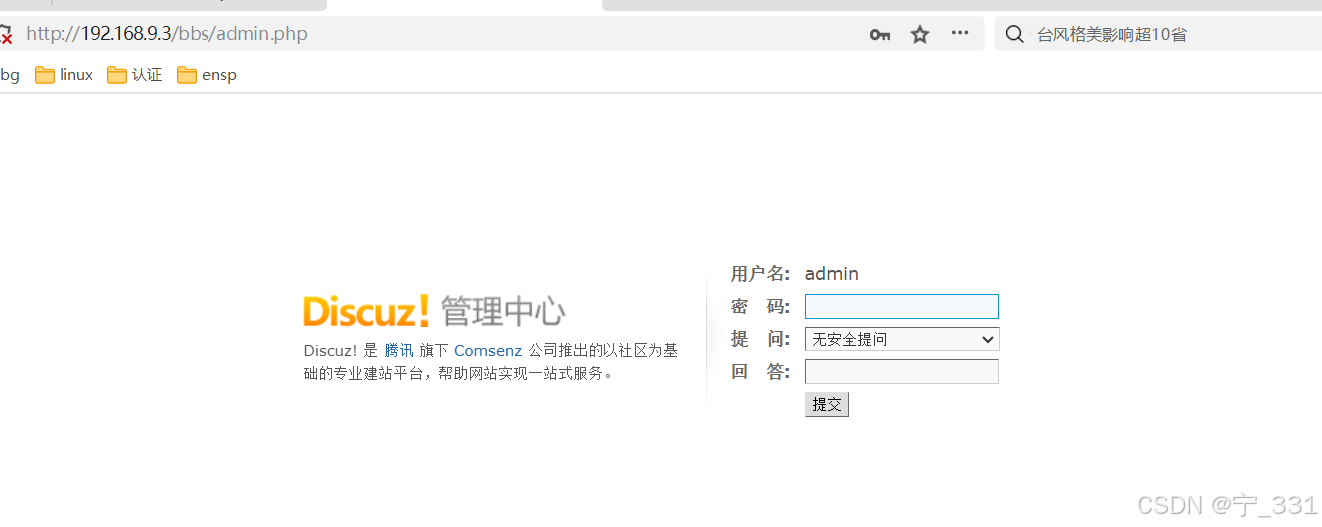Click the 回答 answer field
This screenshot has width=1322, height=527.
tap(902, 372)
